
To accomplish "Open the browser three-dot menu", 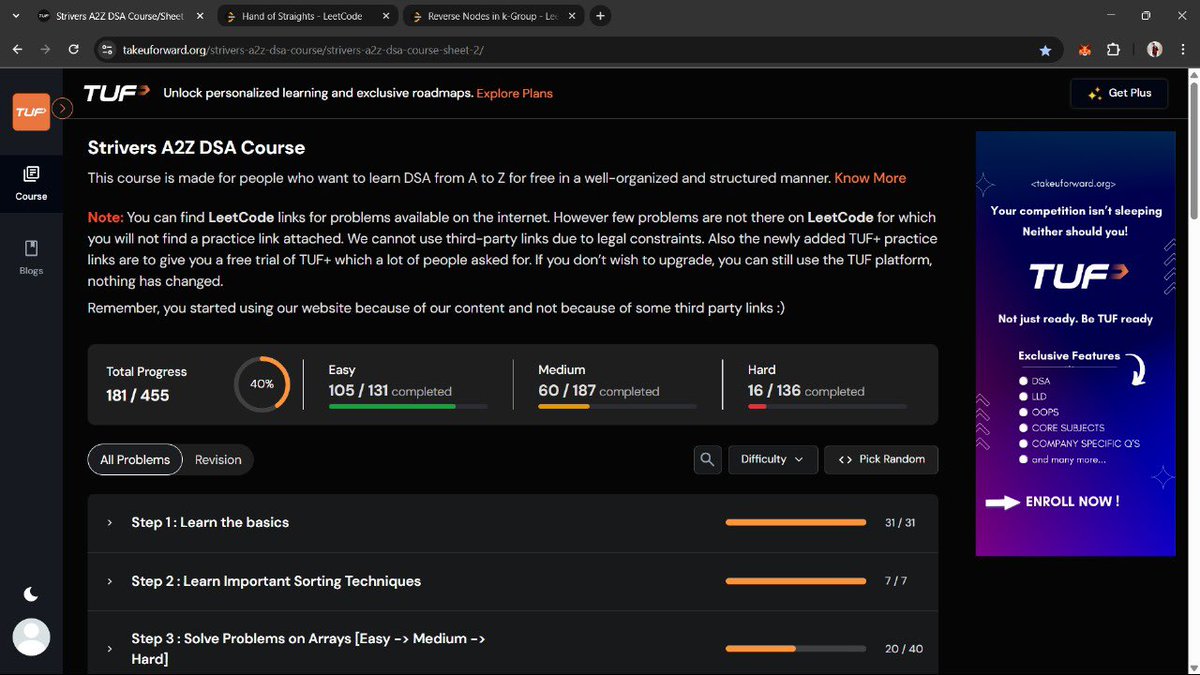I will click(1182, 49).
